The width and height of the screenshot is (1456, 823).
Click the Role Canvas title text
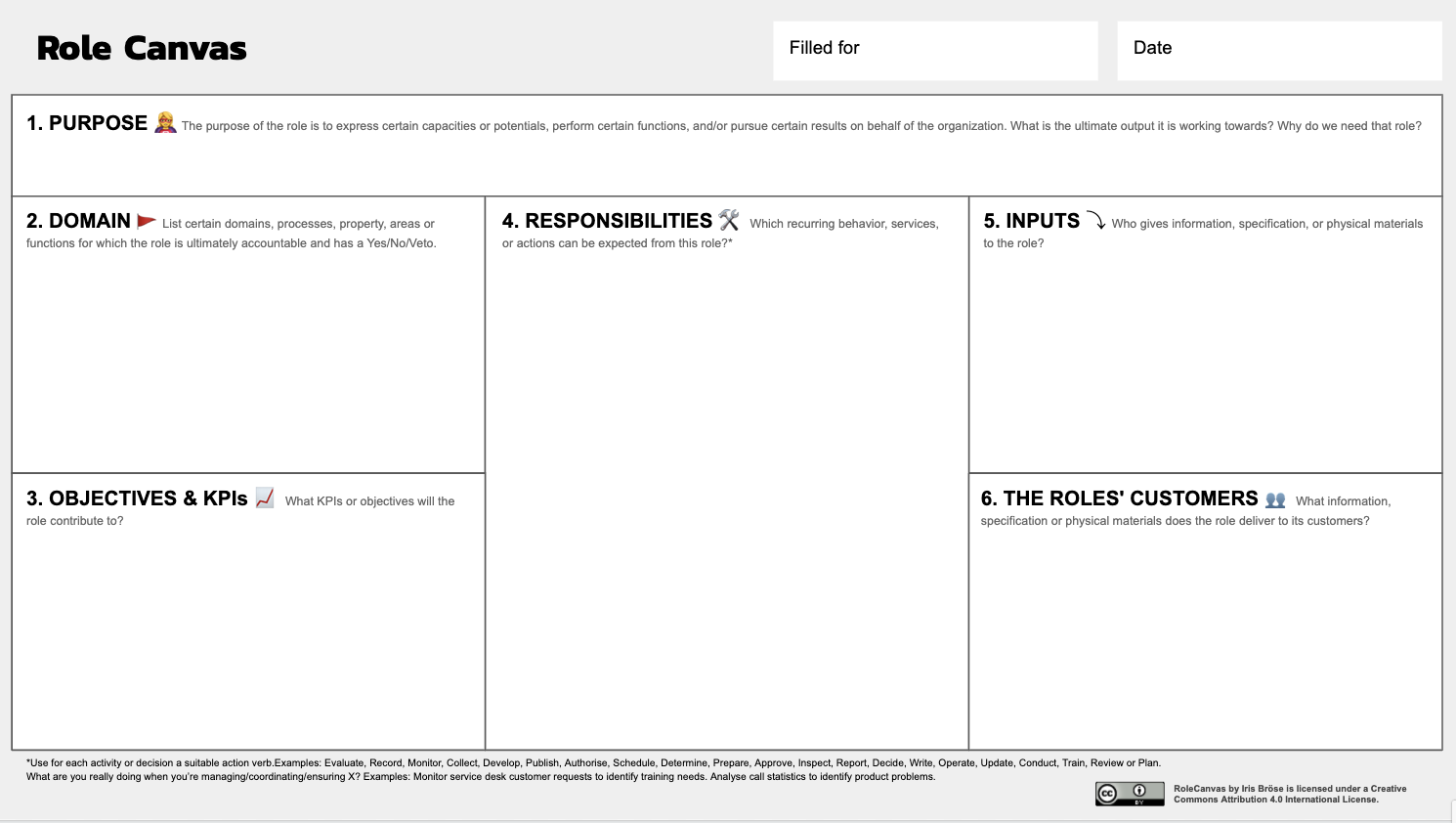[142, 48]
